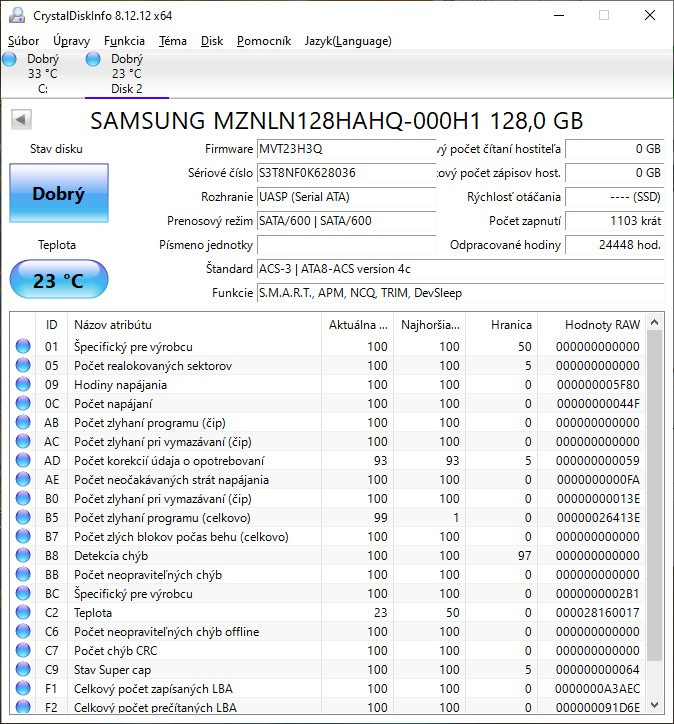Select Počet neočakávaných strát napájania row

tap(328, 479)
